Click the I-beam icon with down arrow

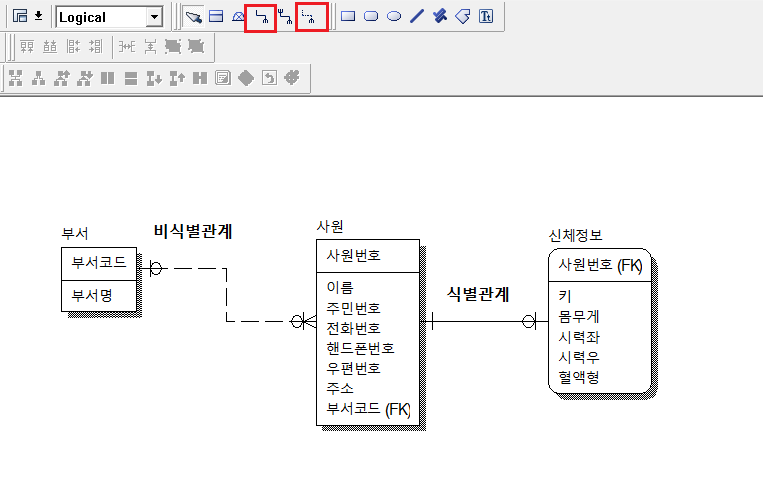(x=154, y=78)
